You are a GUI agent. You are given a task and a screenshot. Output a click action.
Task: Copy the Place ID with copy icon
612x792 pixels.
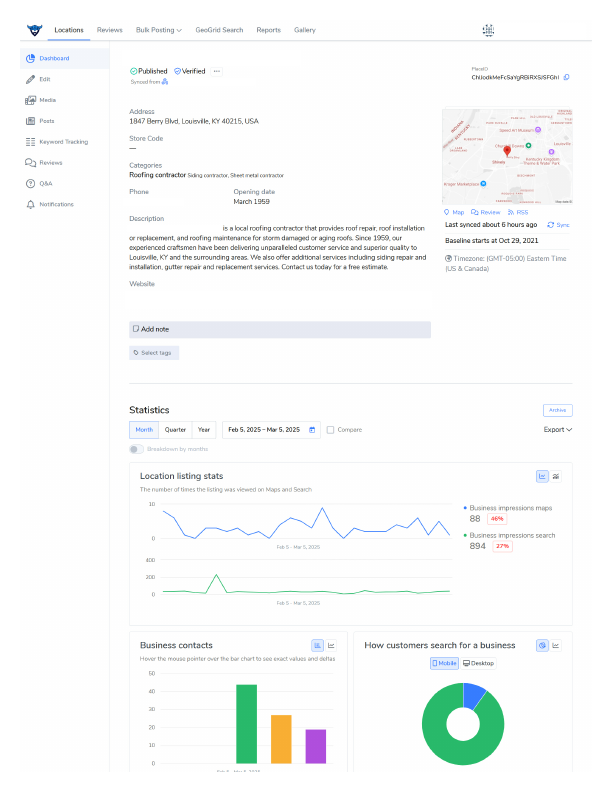(567, 77)
